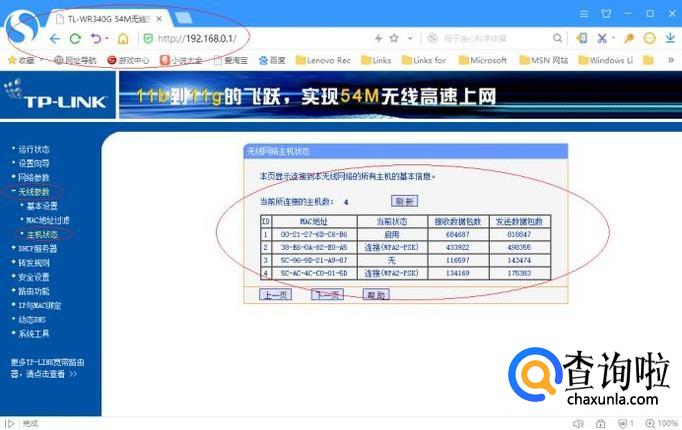Open the 百度 bookmark
Screen dimensions: 682x430
tap(272, 60)
